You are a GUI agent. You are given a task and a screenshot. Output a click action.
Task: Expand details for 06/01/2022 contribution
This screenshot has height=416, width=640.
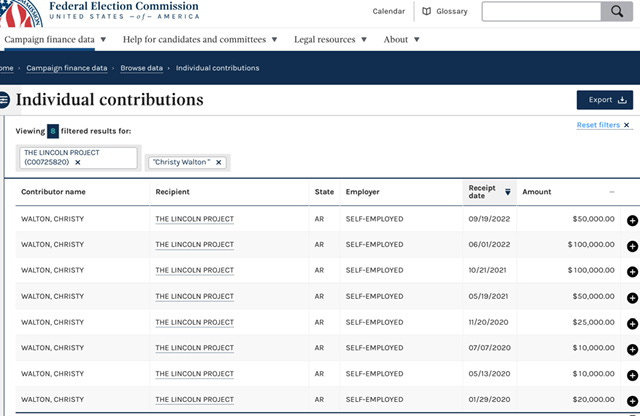632,246
